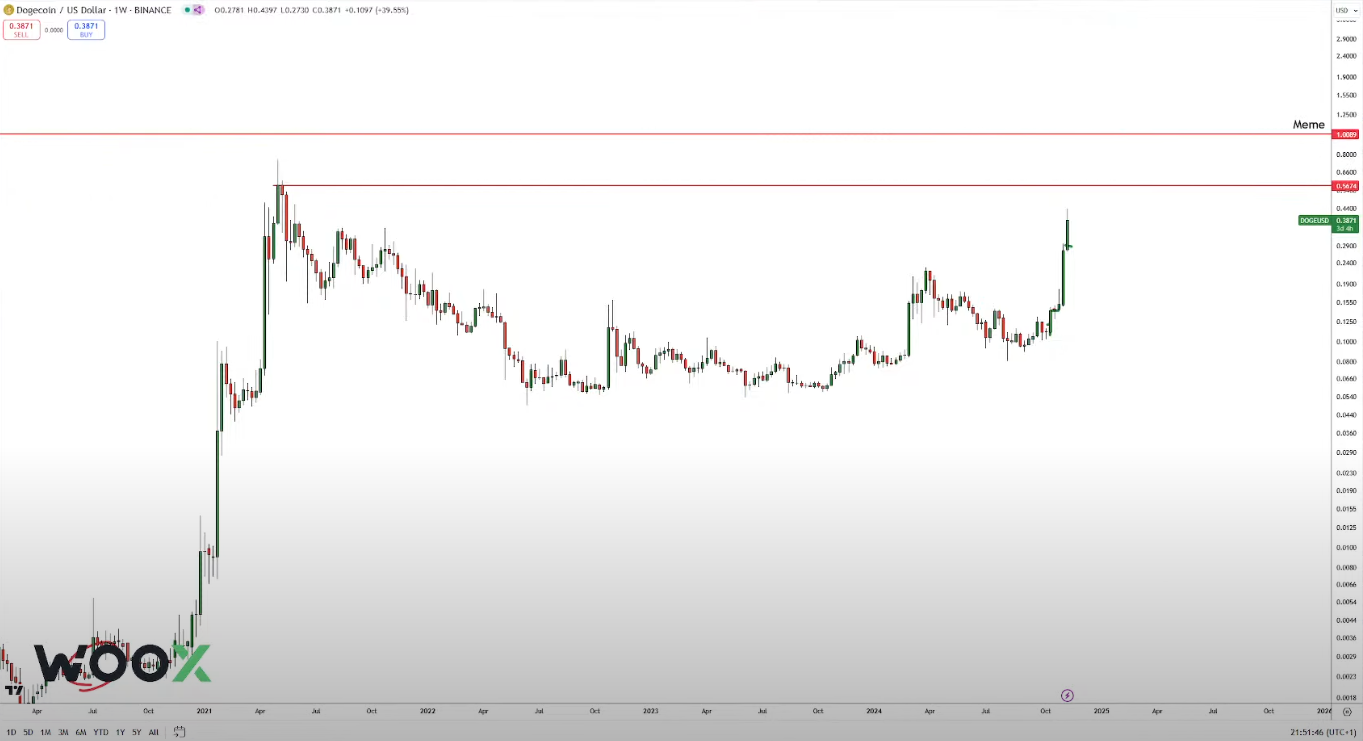The image size is (1363, 741).
Task: Select the 1Y time range
Action: (x=120, y=732)
